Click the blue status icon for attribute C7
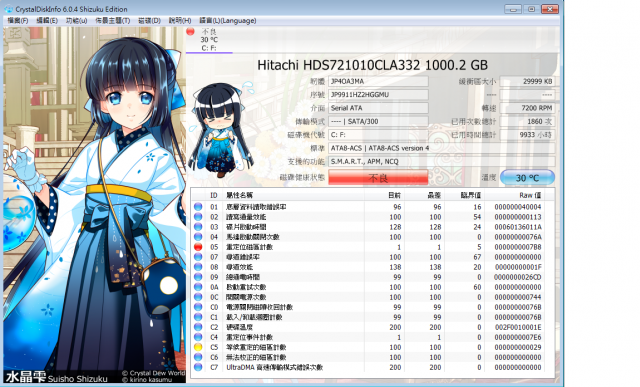 (198, 367)
